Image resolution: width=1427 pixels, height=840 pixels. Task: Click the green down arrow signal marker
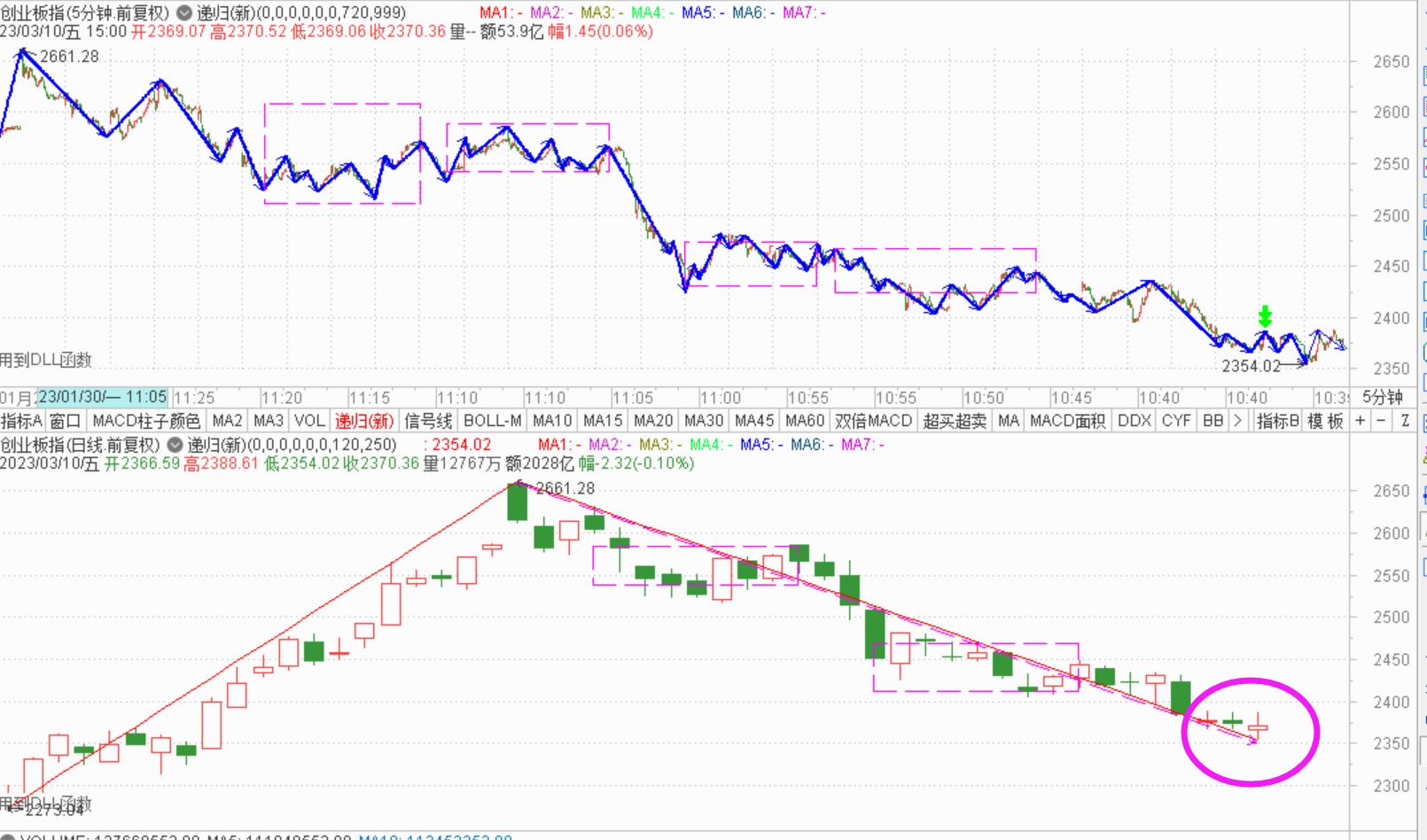tap(1265, 316)
